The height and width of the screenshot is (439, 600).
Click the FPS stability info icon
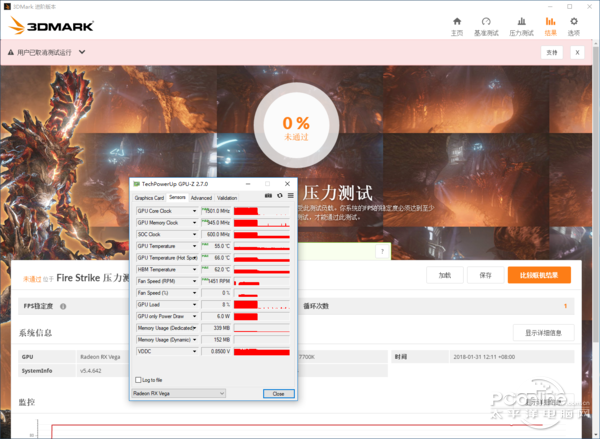click(x=62, y=306)
